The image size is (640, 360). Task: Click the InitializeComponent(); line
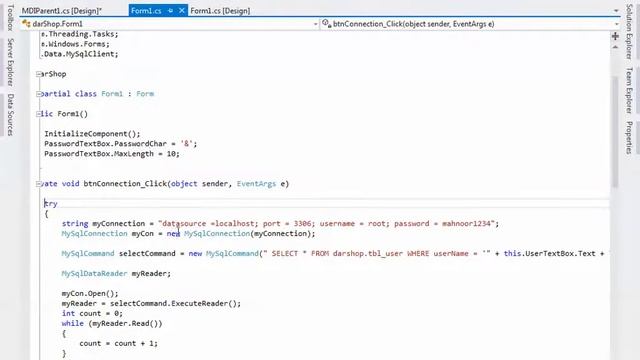click(92, 134)
